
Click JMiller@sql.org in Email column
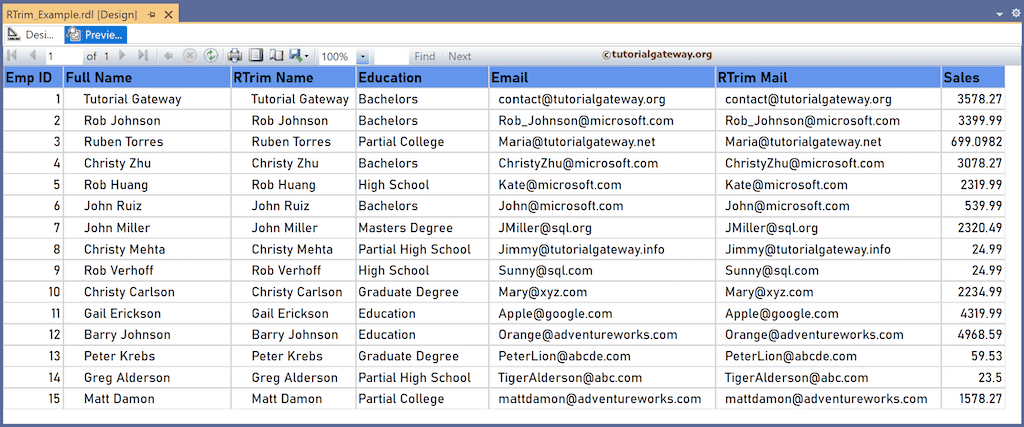[545, 227]
